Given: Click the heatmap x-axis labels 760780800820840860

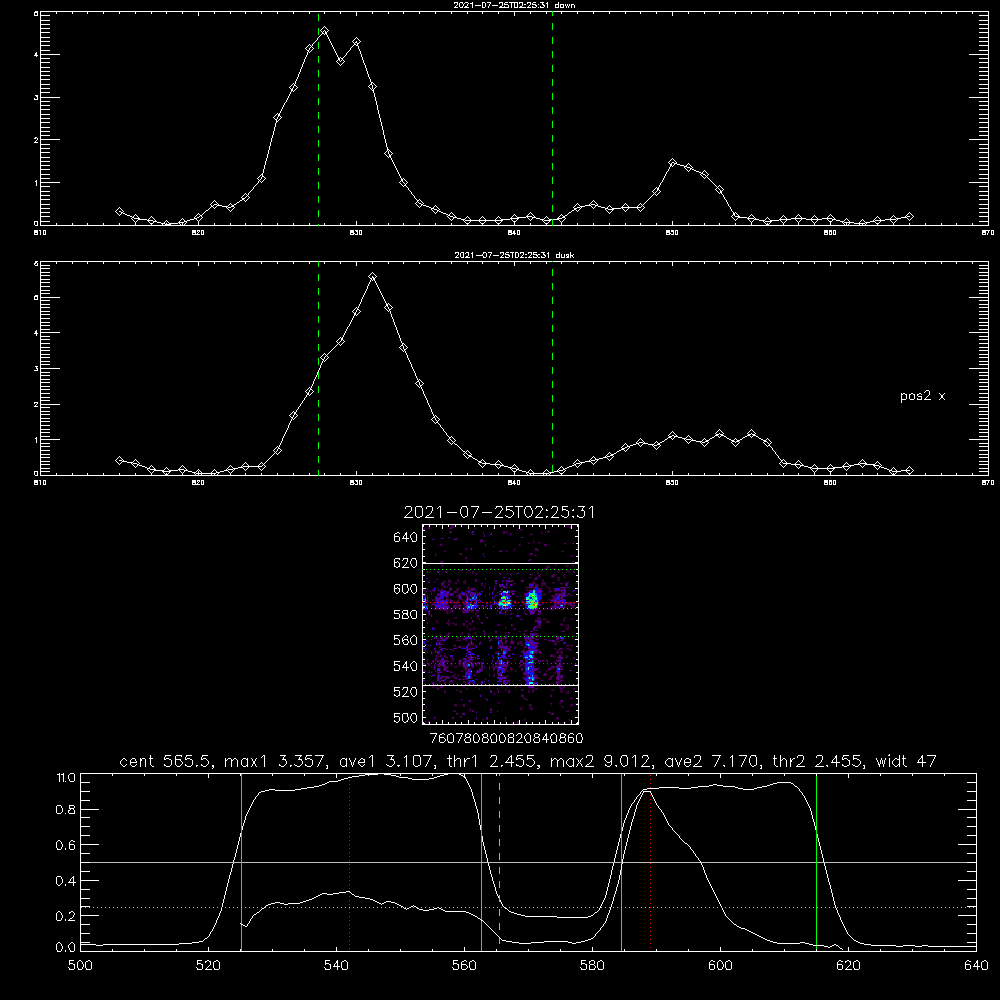Looking at the screenshot, I should pyautogui.click(x=507, y=739).
